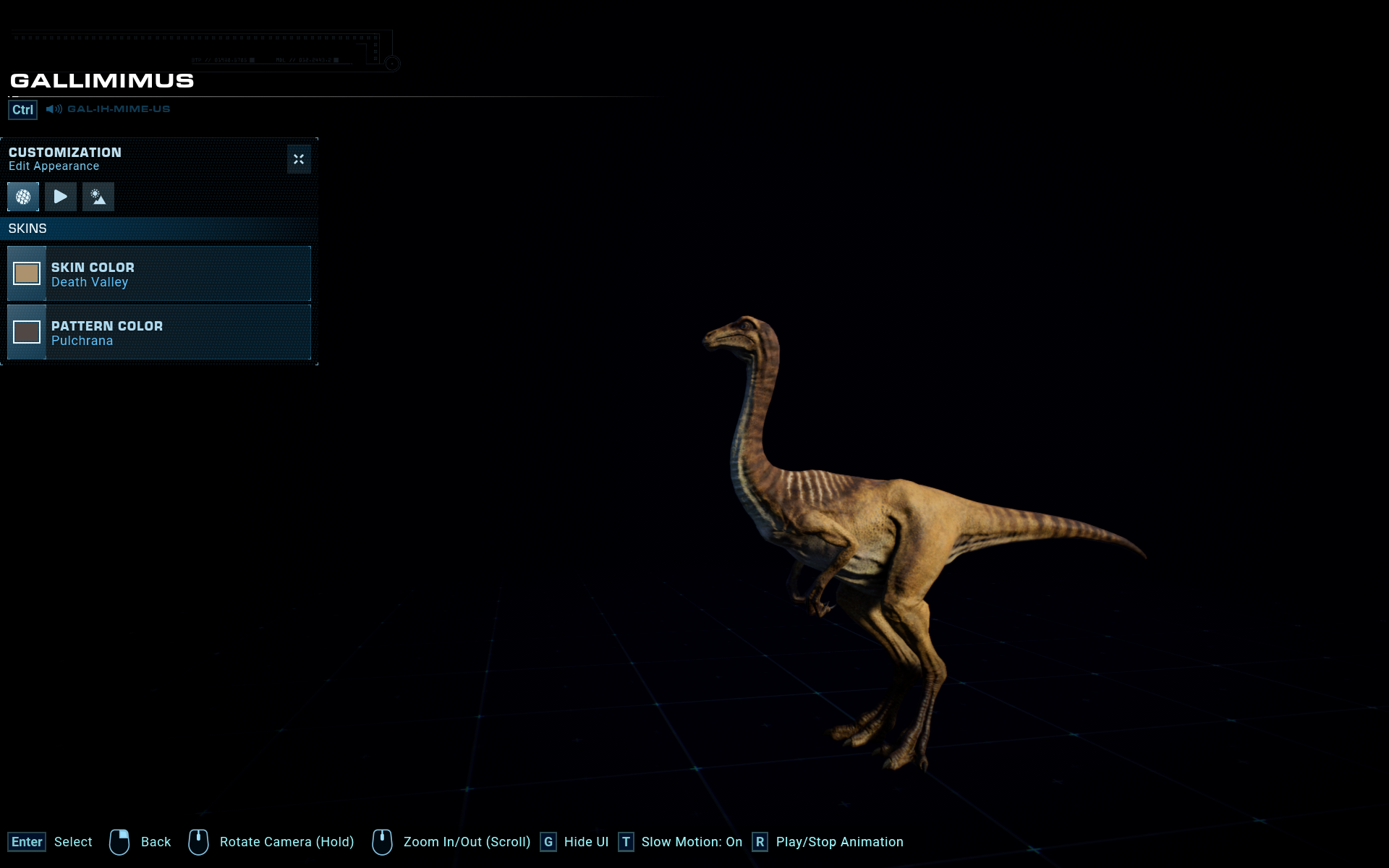Toggle Slow Motion: On

tap(692, 842)
